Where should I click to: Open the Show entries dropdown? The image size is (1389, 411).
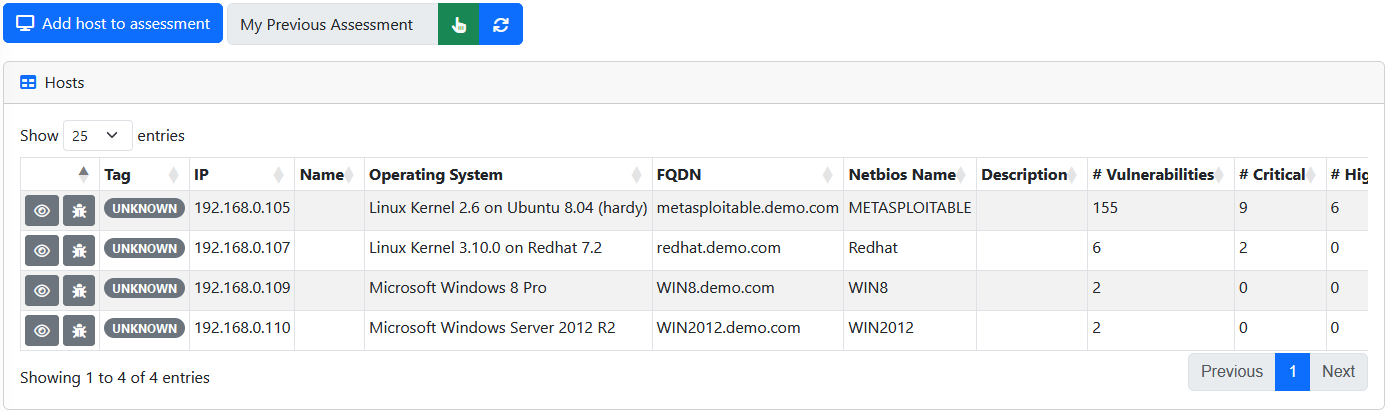tap(98, 135)
